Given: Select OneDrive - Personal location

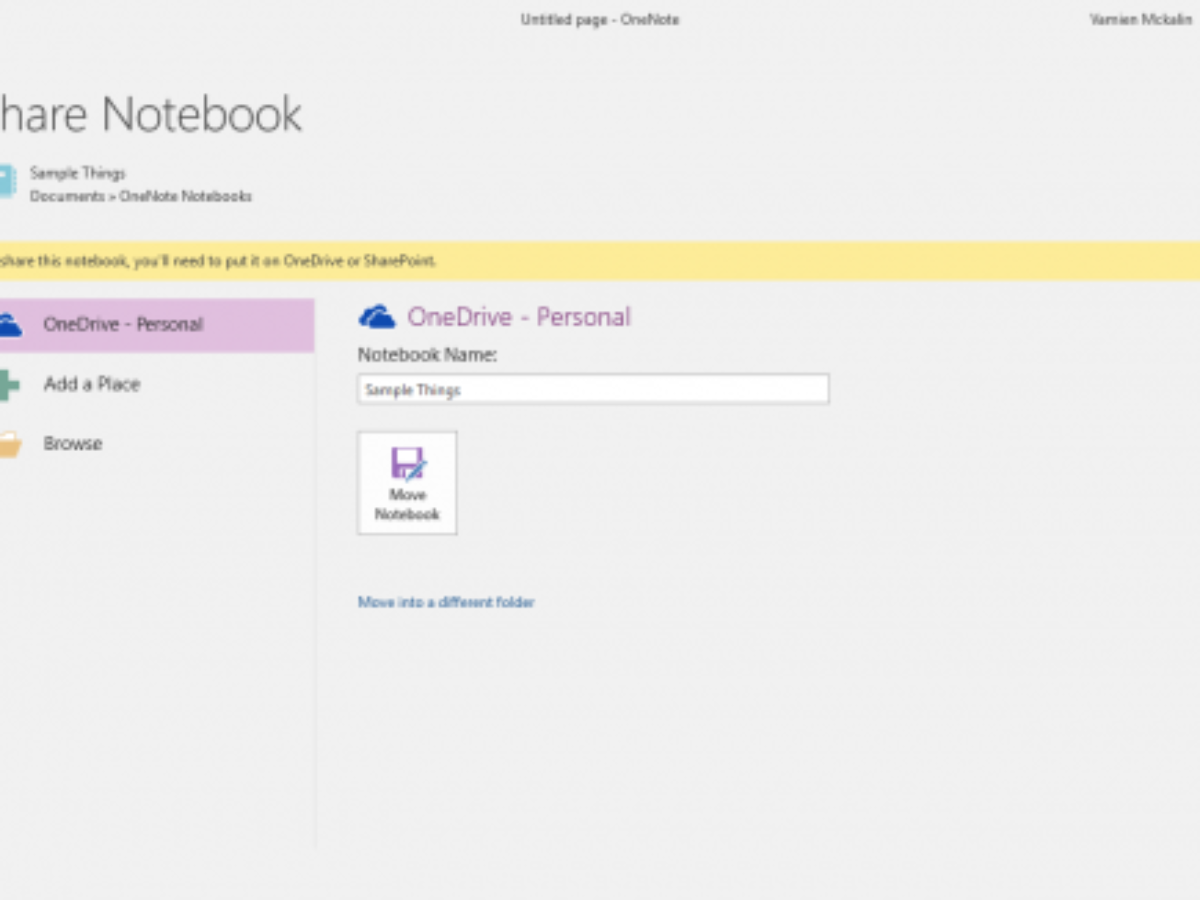Looking at the screenshot, I should [157, 325].
